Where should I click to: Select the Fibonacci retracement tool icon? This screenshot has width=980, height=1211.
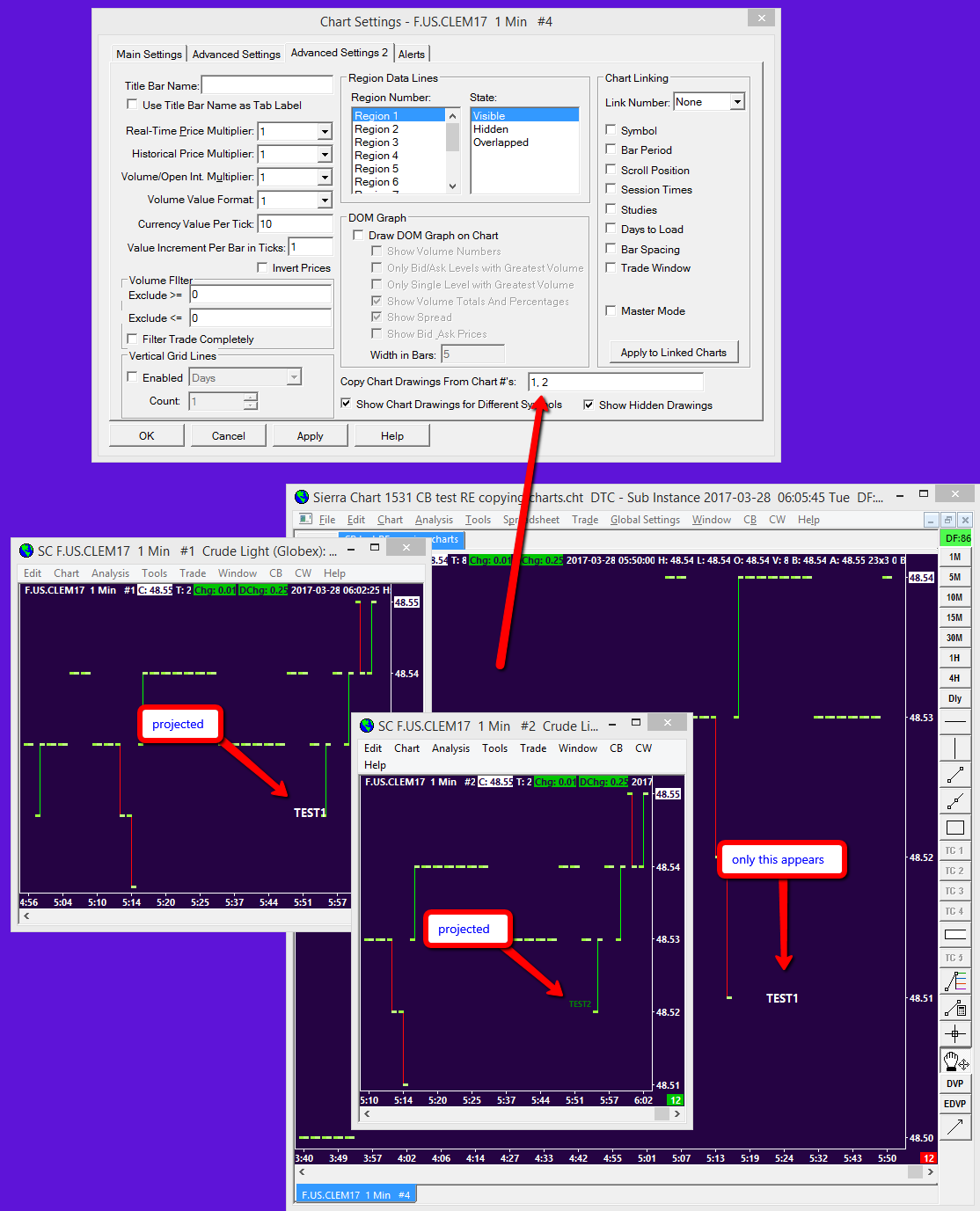pyautogui.click(x=954, y=981)
